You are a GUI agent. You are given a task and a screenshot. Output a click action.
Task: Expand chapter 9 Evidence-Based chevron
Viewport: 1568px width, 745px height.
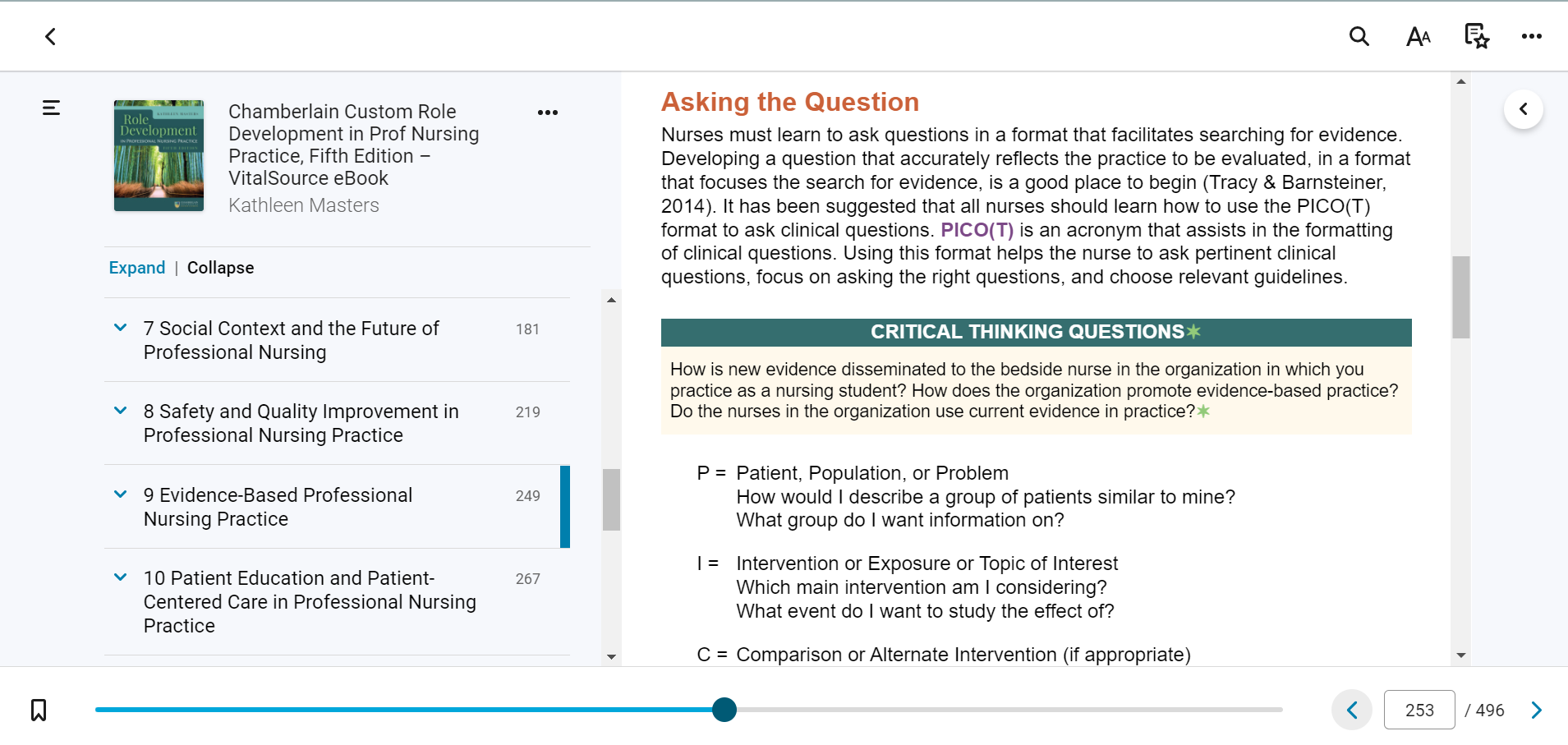click(121, 494)
